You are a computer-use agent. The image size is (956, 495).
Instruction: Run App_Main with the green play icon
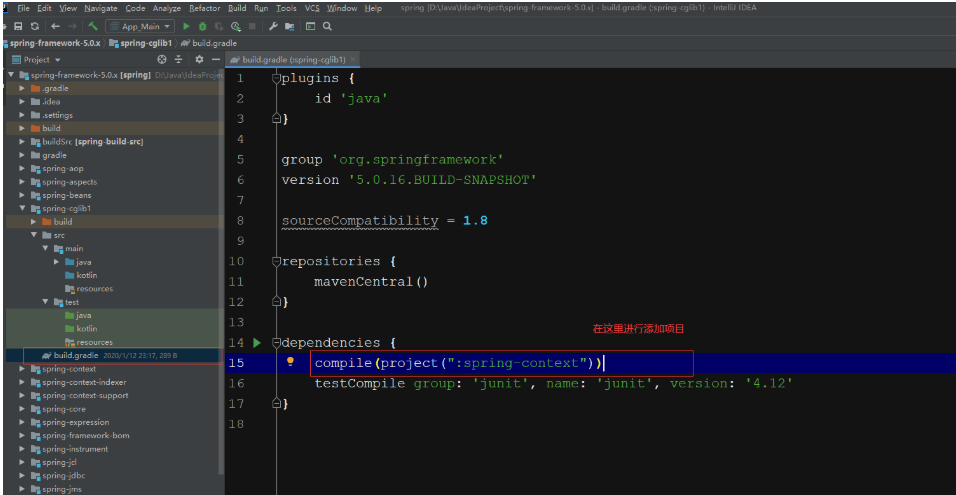click(x=187, y=26)
